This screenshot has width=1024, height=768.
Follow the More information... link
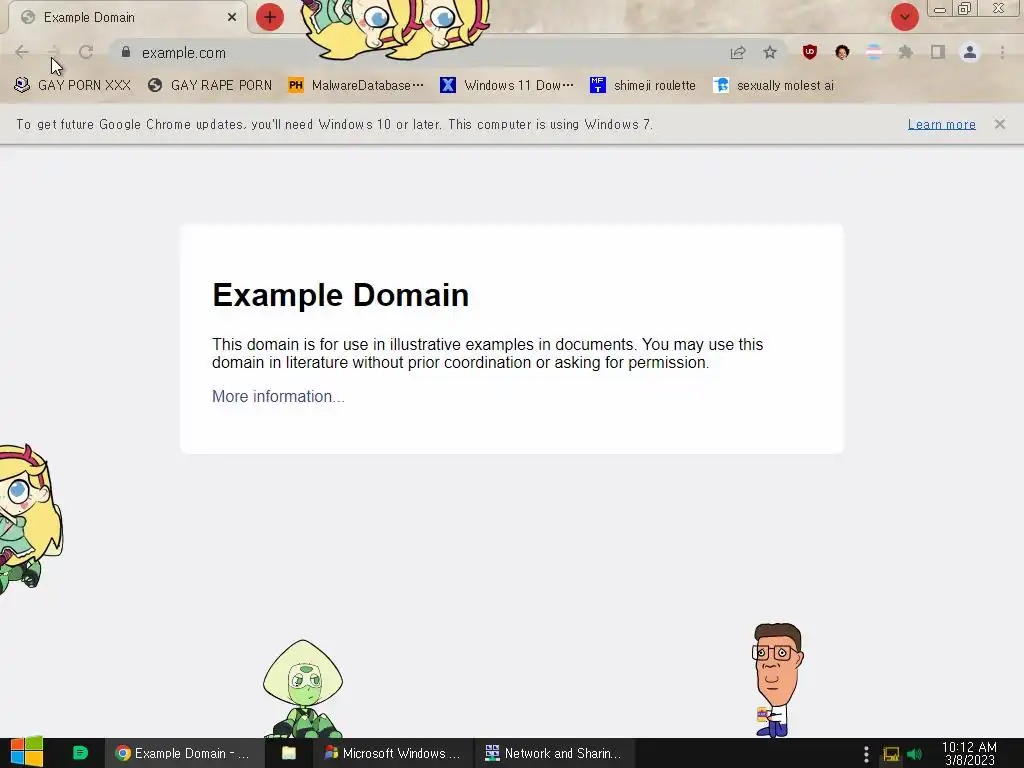click(x=278, y=396)
